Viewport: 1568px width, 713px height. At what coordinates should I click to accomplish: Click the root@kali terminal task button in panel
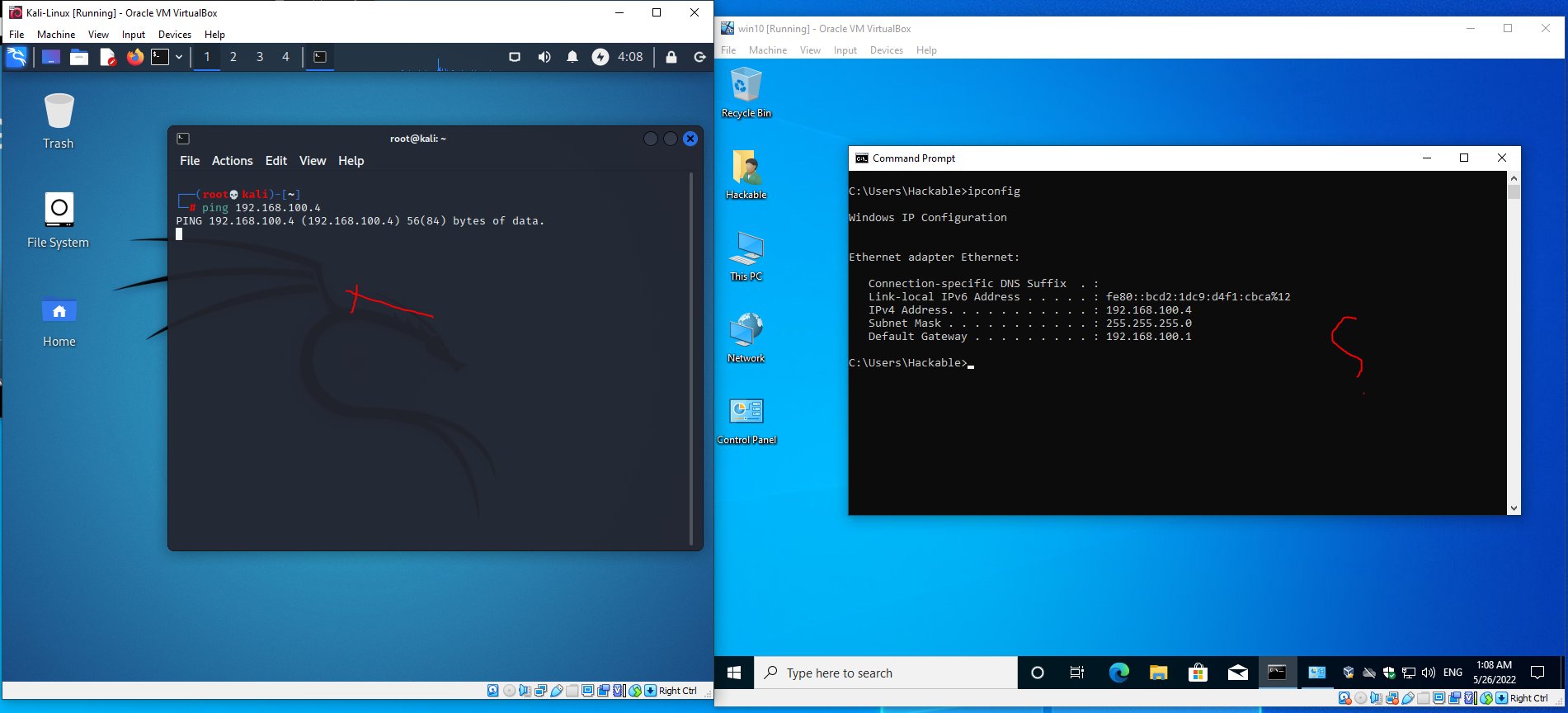321,57
